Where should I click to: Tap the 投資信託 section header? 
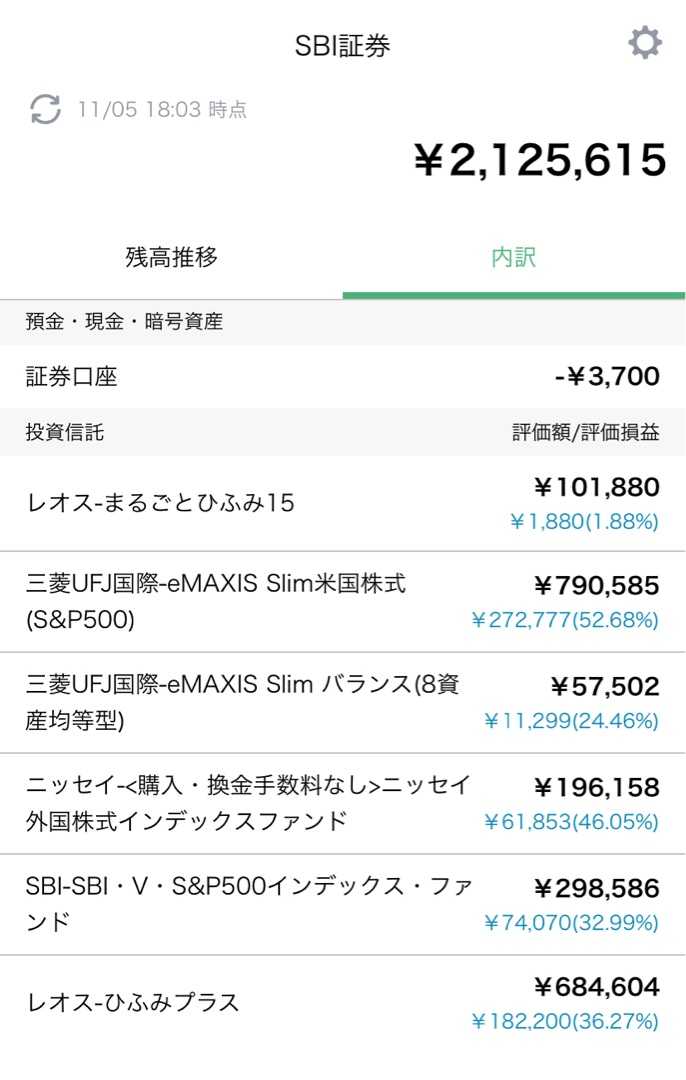click(x=65, y=432)
